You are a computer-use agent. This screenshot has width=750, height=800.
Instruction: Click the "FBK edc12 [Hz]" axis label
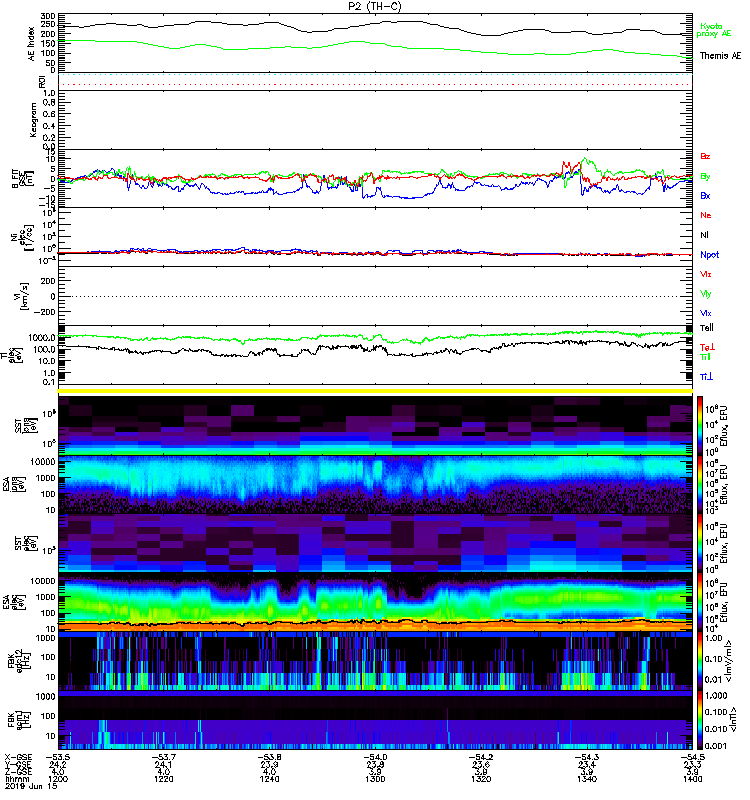tap(21, 661)
